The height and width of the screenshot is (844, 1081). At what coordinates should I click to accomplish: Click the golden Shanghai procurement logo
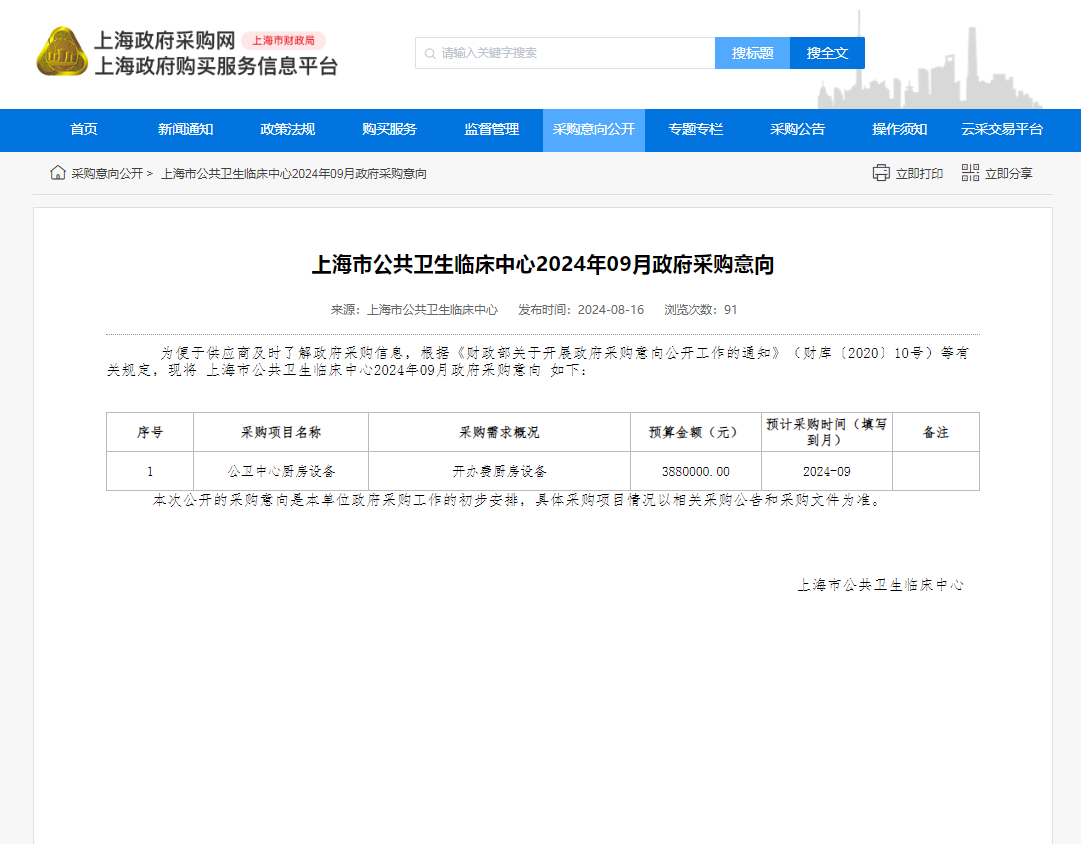(62, 52)
